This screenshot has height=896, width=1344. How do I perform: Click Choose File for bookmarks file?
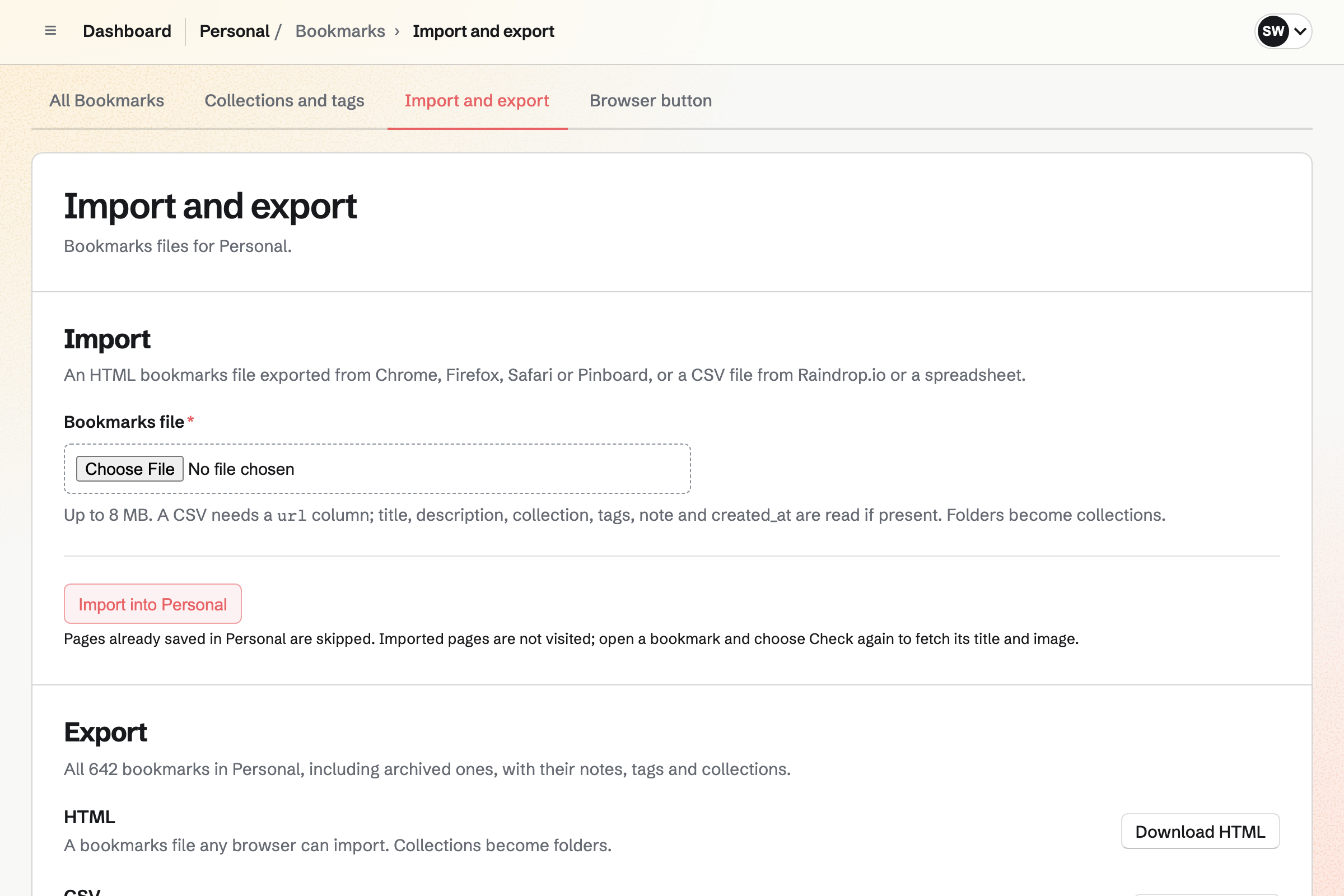pos(130,469)
